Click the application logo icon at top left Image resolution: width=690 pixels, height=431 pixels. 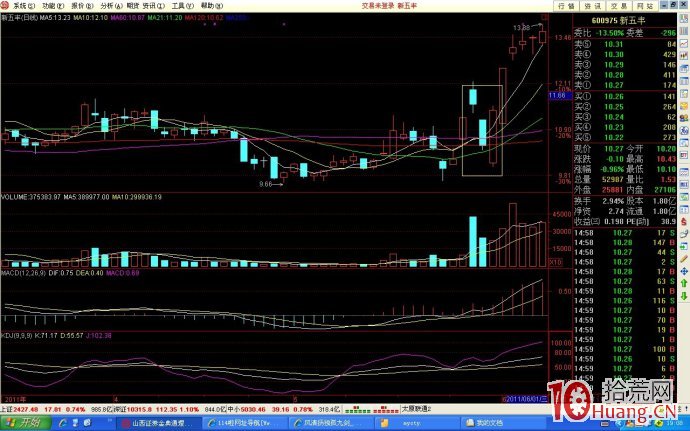[5, 5]
